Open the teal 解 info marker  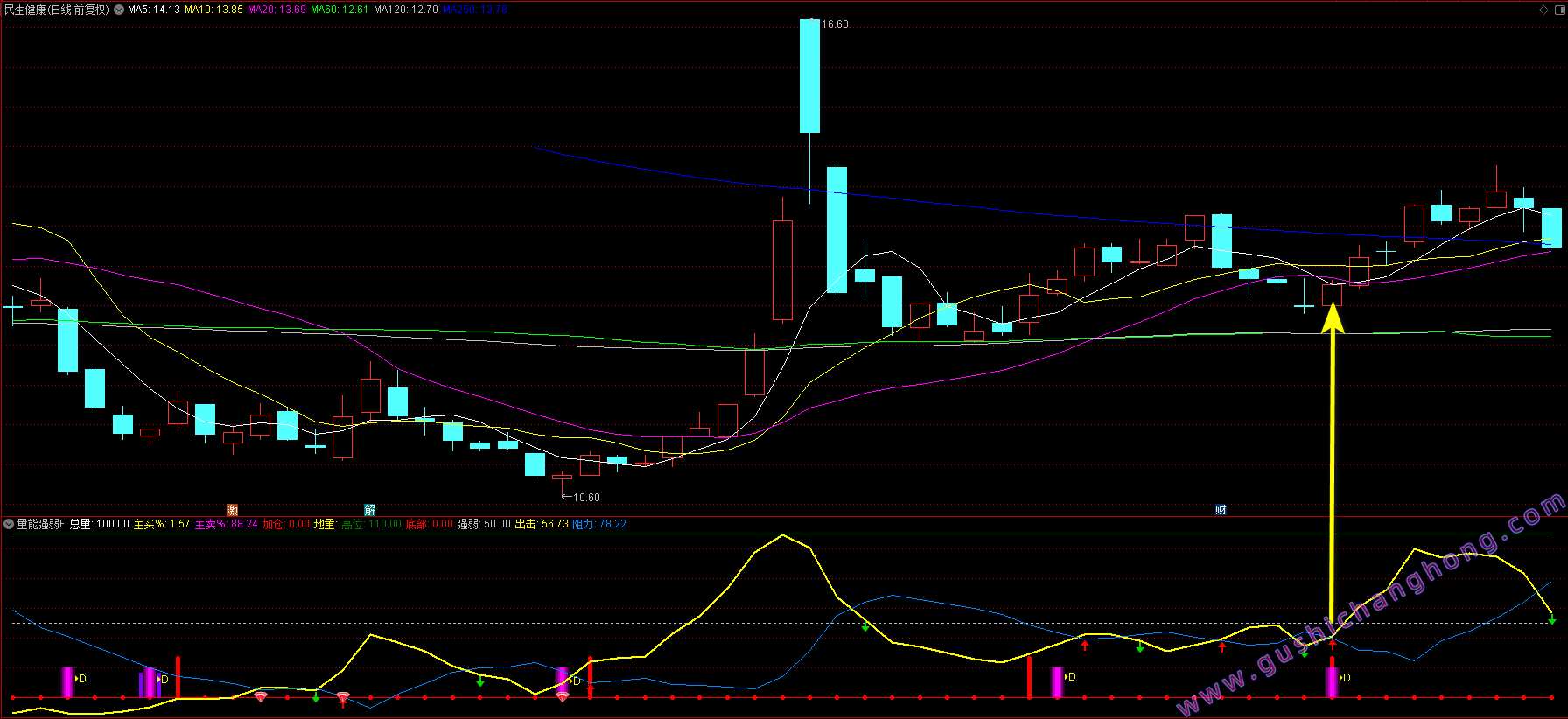369,510
